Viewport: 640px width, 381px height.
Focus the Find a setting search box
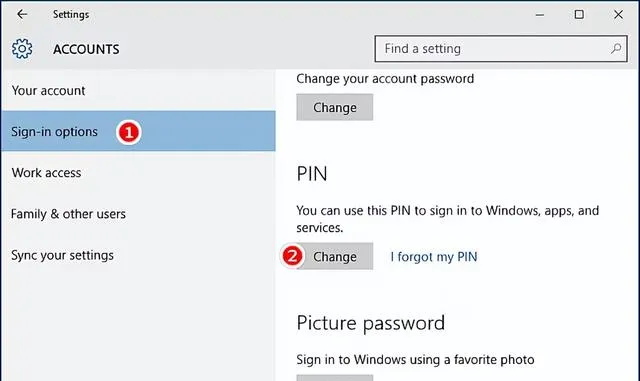coord(501,49)
